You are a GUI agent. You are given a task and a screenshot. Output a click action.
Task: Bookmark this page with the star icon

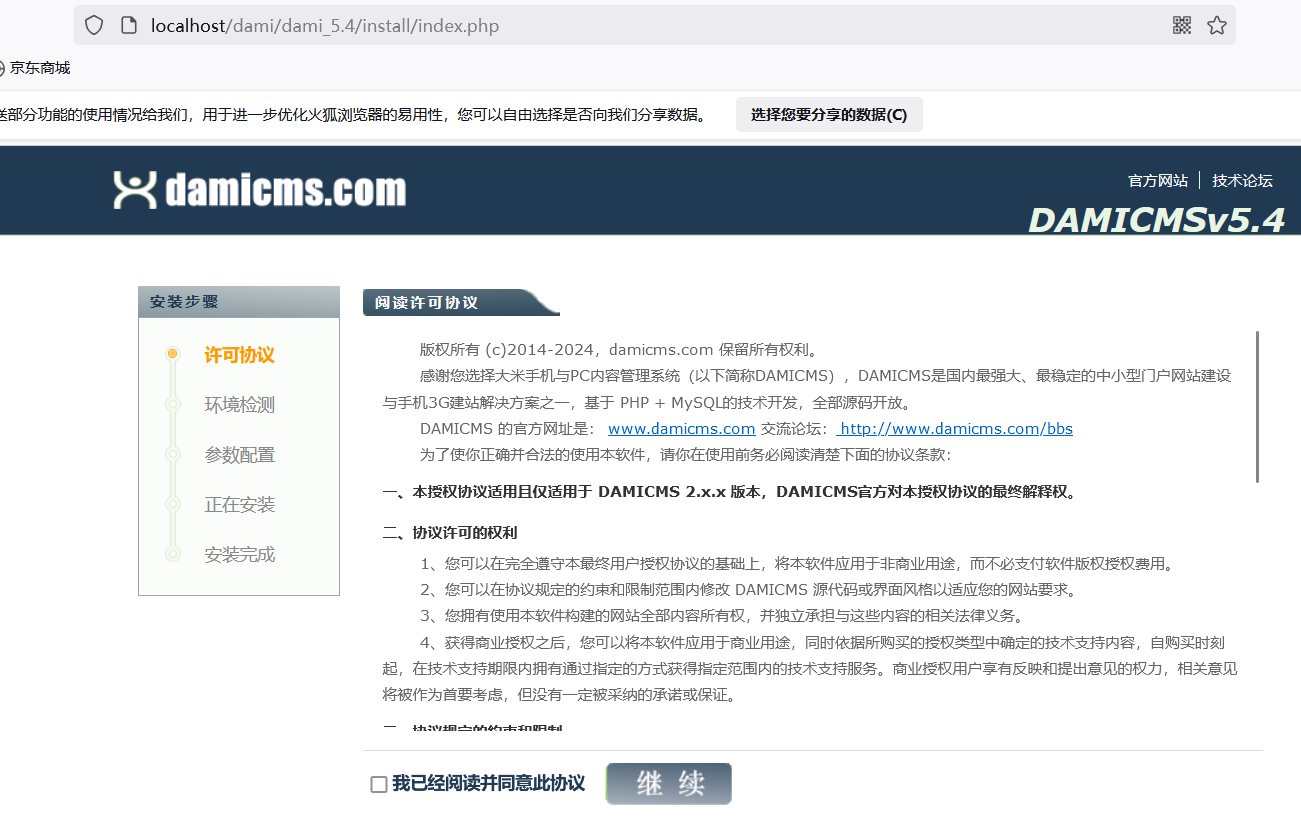pyautogui.click(x=1216, y=26)
